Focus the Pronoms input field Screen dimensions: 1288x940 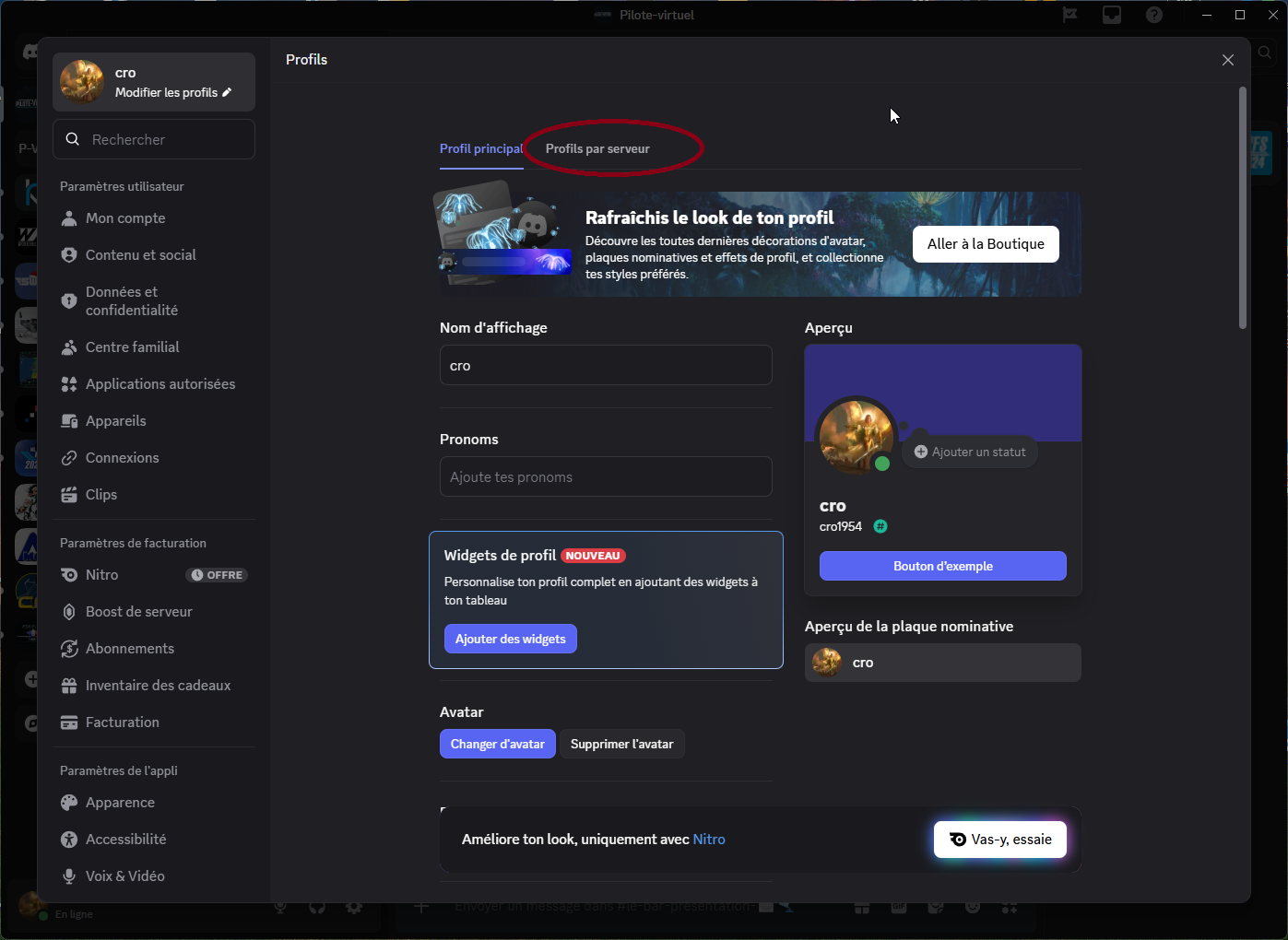click(606, 477)
